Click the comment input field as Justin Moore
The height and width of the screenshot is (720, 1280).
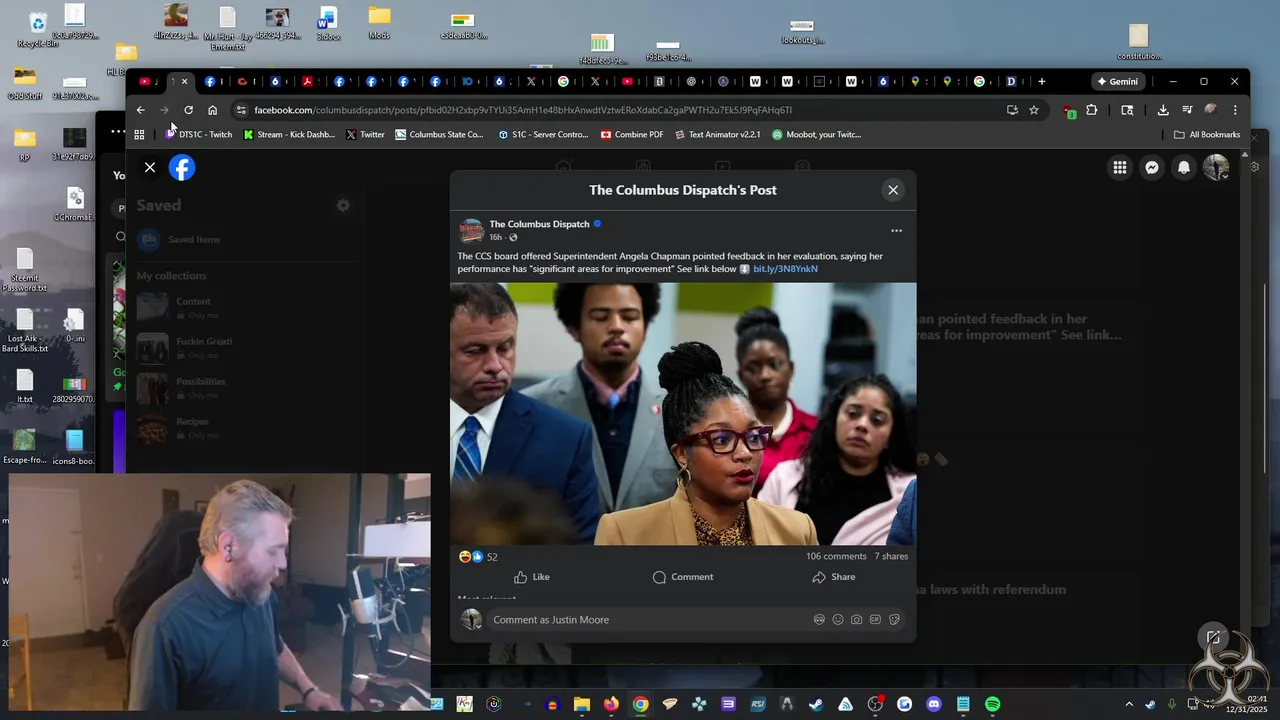tap(650, 620)
